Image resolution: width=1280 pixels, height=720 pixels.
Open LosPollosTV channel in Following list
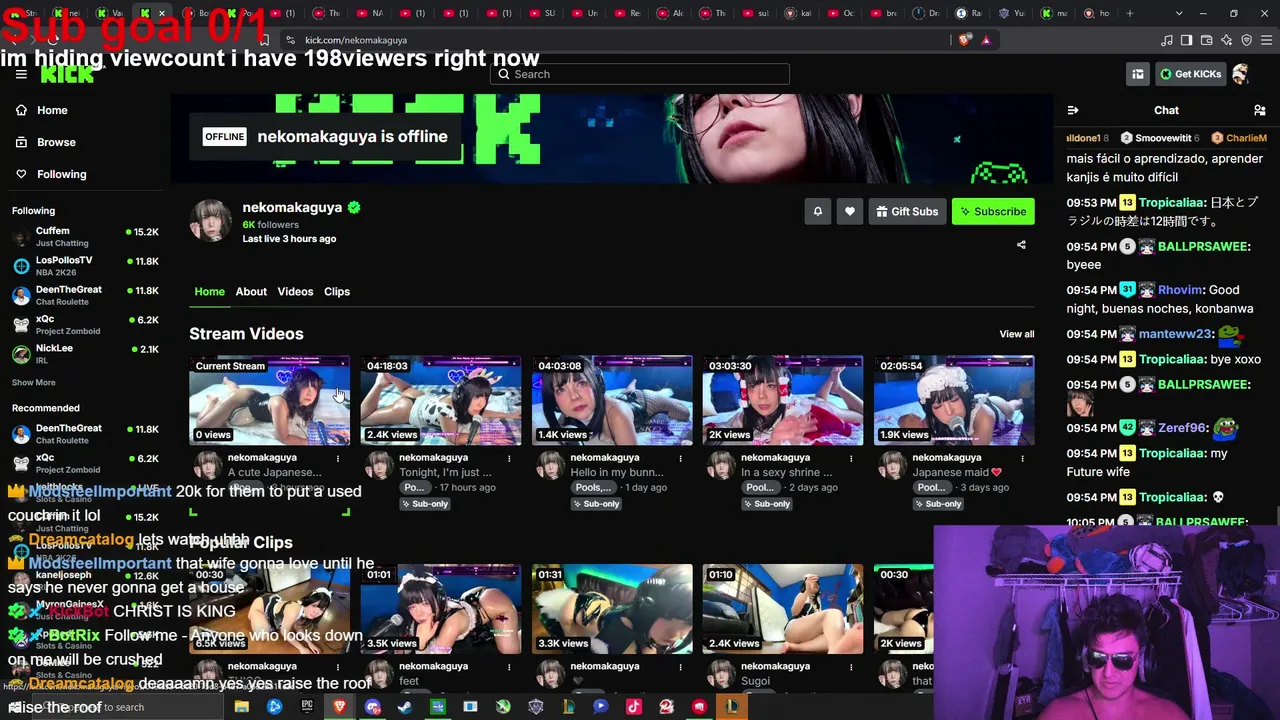click(x=85, y=266)
